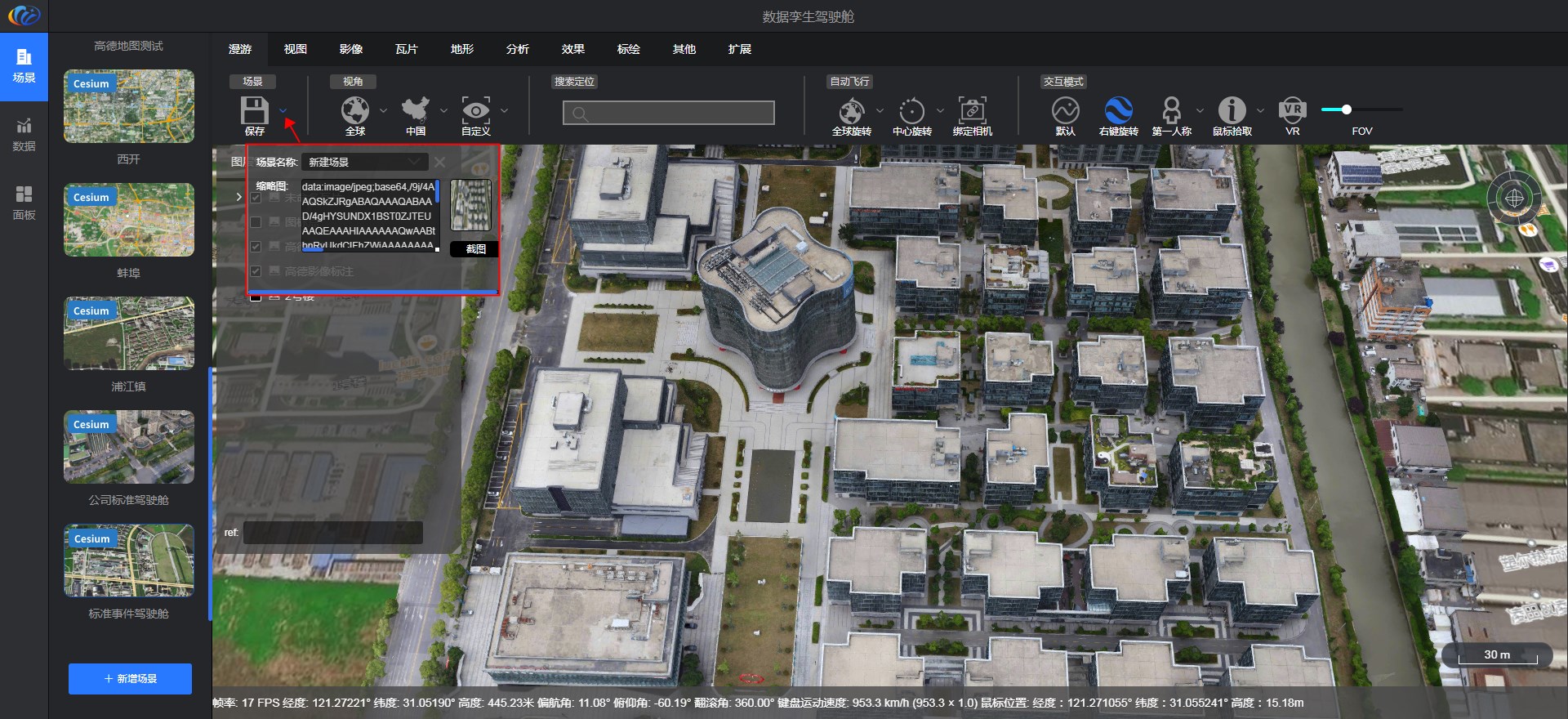Select the 全球 globe view icon
This screenshot has height=719, width=1568.
[354, 110]
